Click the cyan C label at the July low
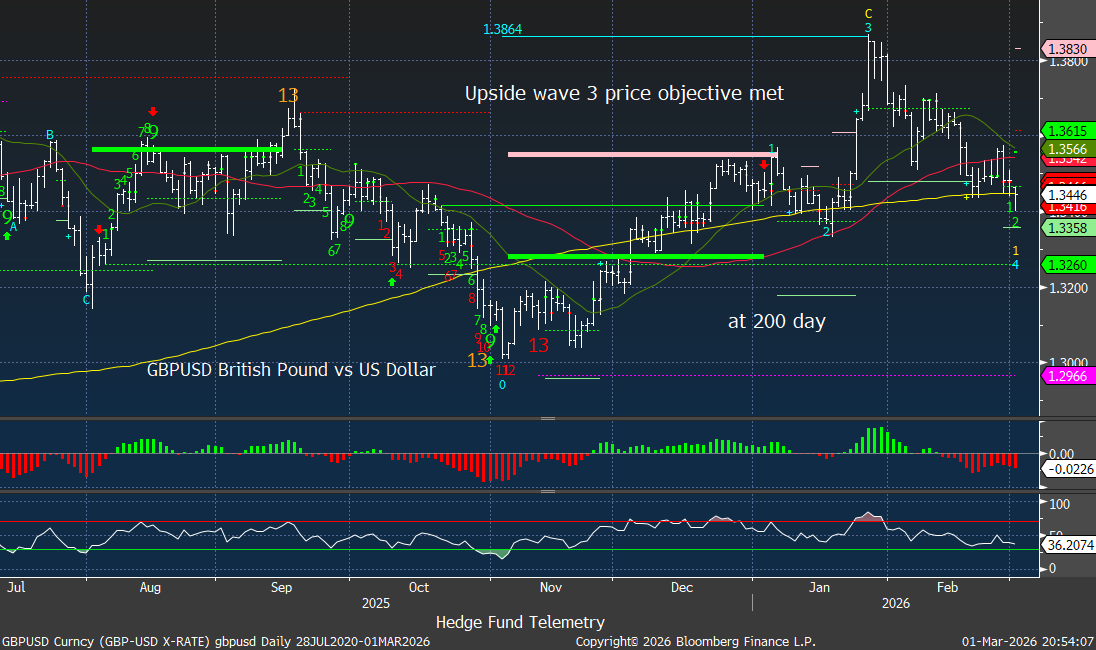 point(87,300)
